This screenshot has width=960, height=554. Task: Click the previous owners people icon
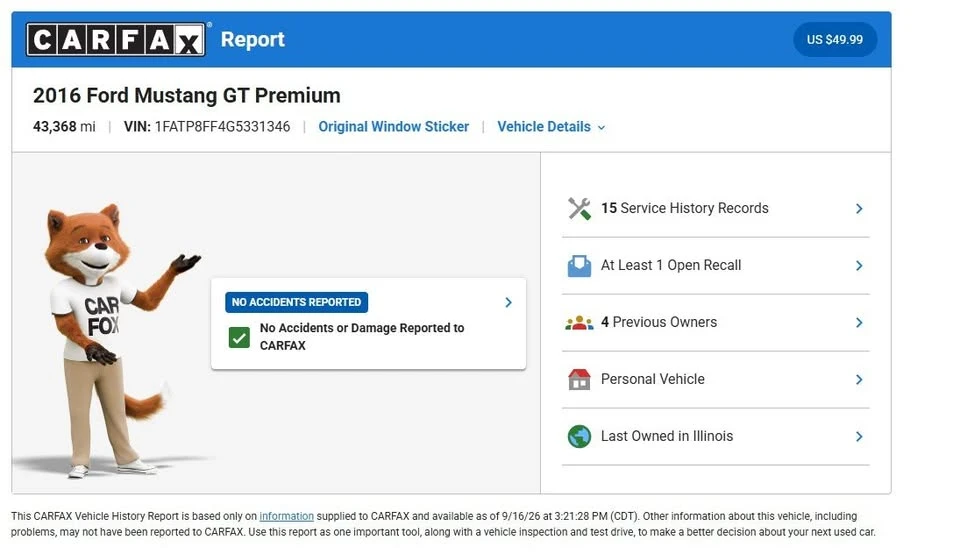[x=579, y=323]
